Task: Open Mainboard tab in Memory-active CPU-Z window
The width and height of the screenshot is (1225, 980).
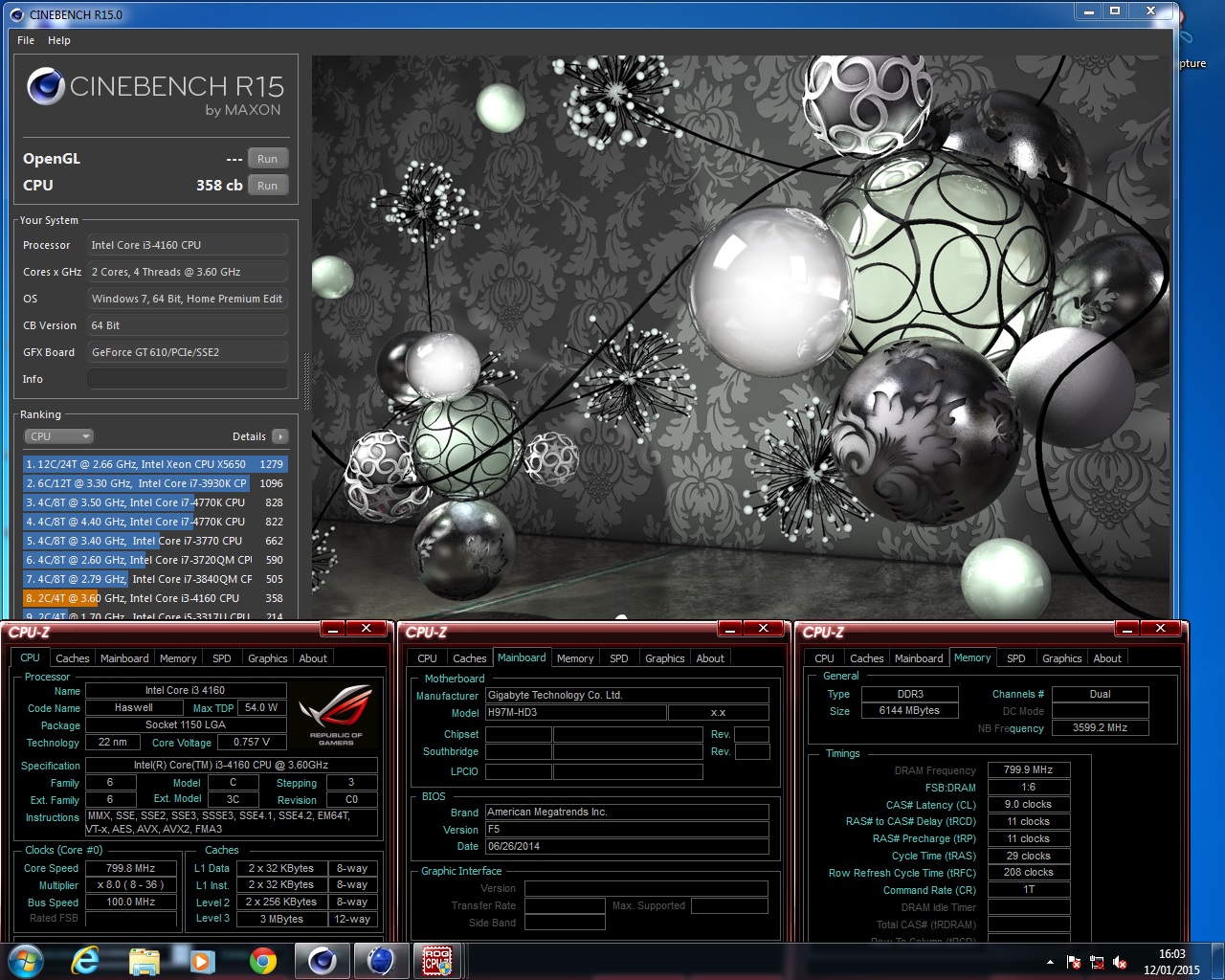Action: [919, 658]
